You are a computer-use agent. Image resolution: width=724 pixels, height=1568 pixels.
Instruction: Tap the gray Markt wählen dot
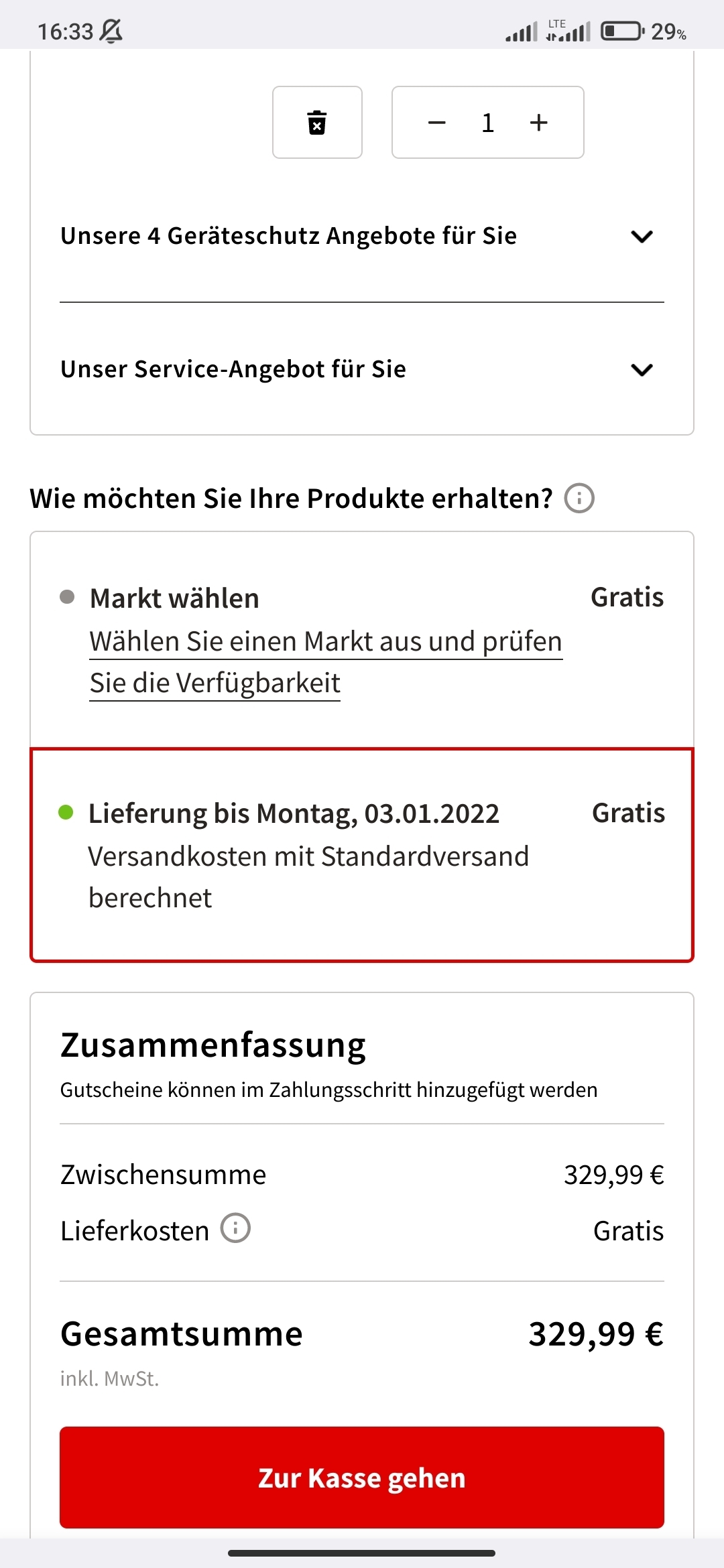(x=67, y=596)
